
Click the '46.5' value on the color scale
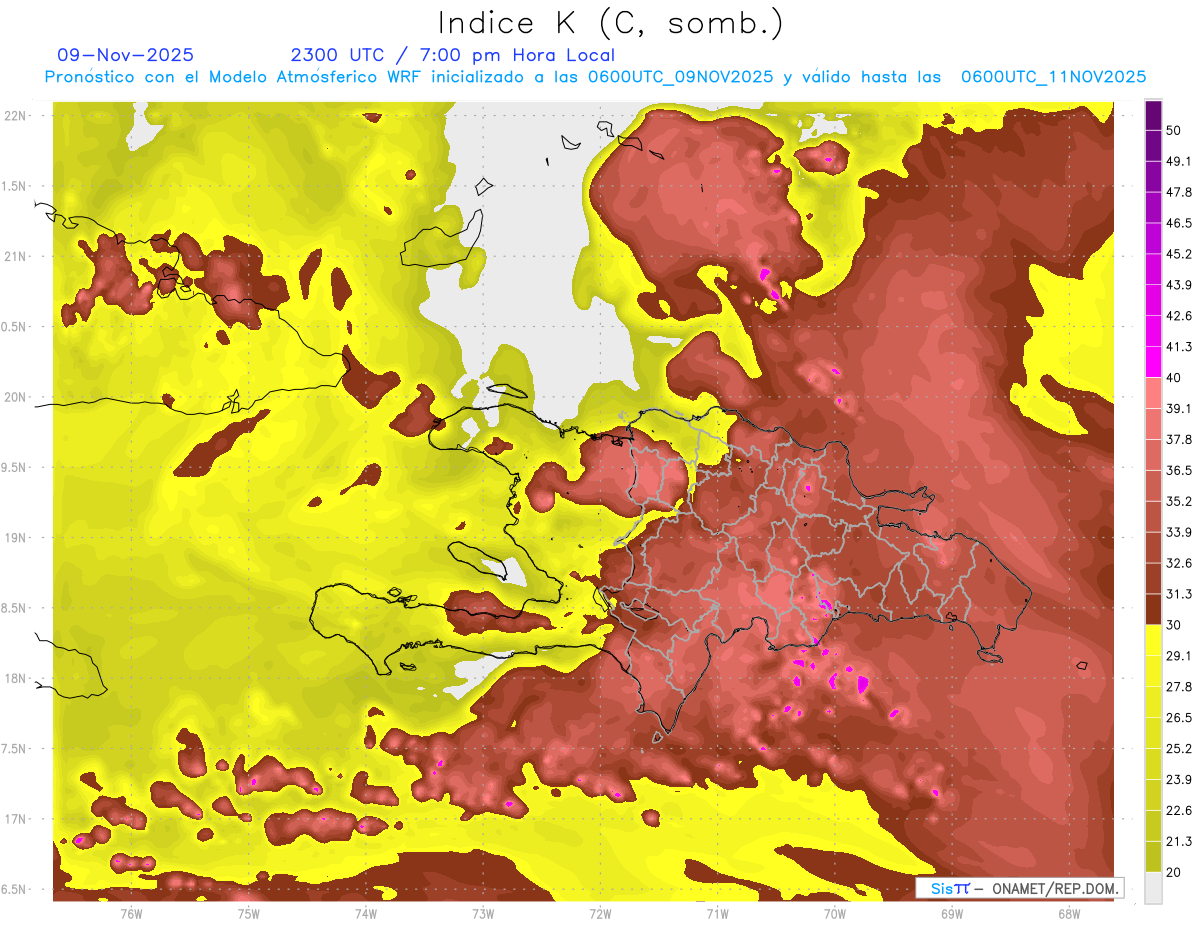1178,223
